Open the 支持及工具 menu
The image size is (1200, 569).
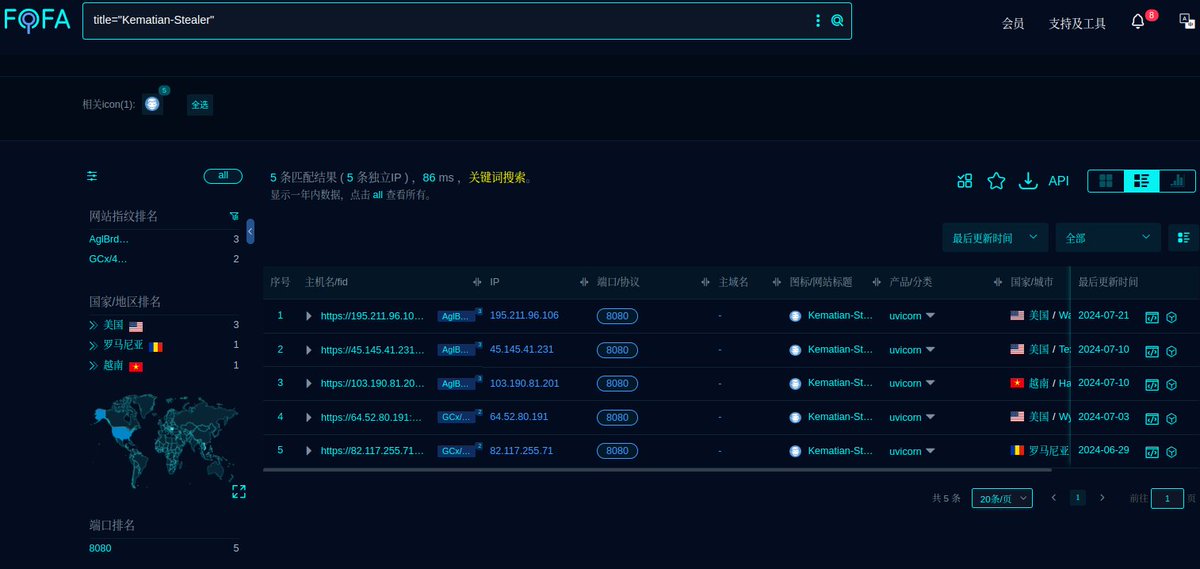(x=1077, y=24)
